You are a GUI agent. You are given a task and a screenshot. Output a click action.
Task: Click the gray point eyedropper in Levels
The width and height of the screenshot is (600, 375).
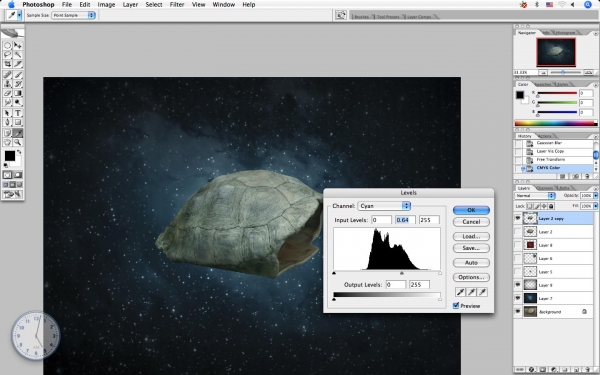coord(471,292)
